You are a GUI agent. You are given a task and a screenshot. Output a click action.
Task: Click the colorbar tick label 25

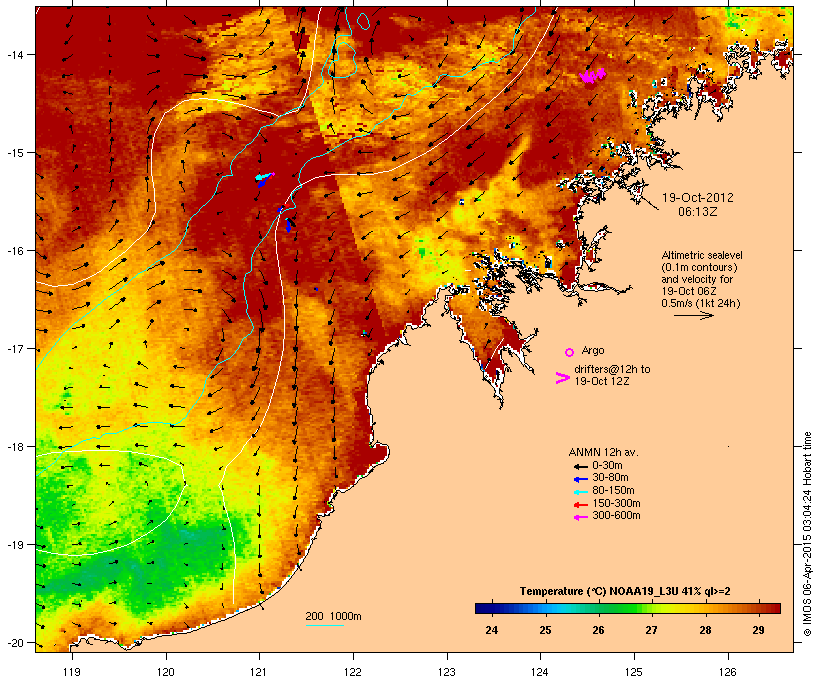(x=545, y=630)
